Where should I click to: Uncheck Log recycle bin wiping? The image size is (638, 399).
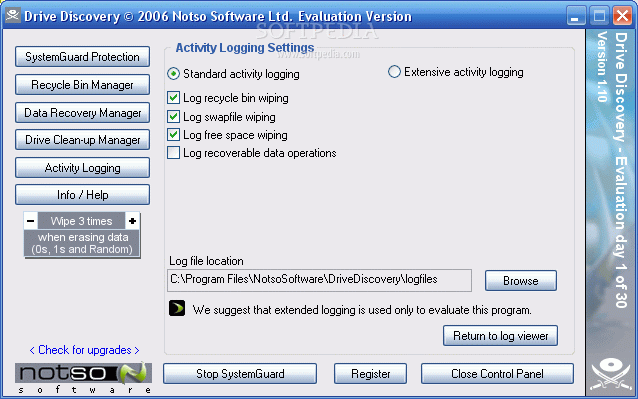173,98
